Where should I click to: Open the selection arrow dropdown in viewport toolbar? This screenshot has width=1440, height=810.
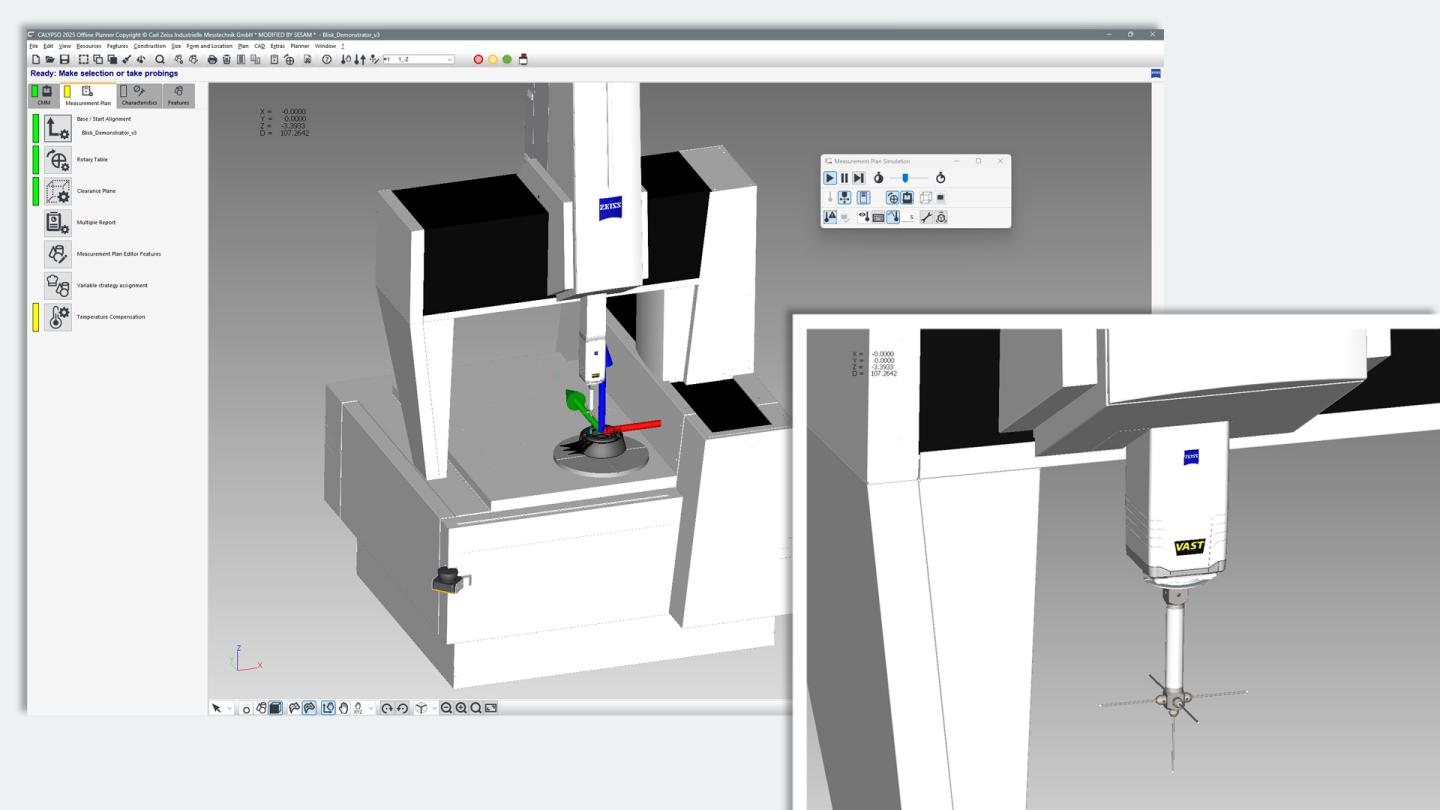coord(230,708)
